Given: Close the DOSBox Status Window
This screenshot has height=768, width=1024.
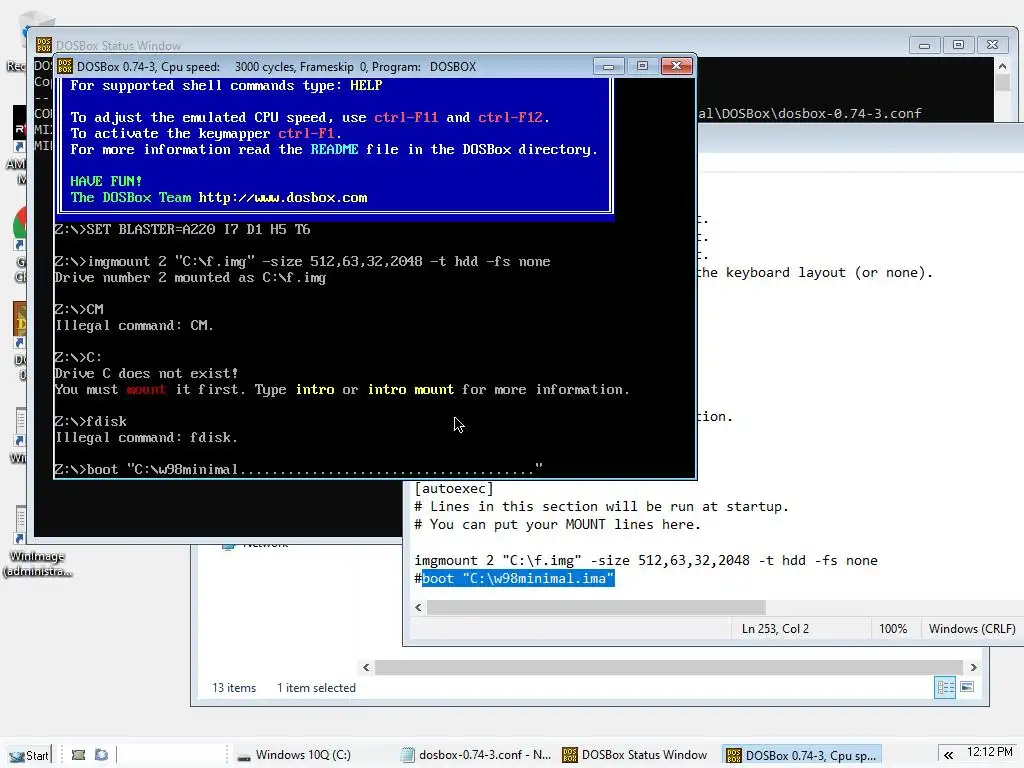Looking at the screenshot, I should click(x=993, y=45).
